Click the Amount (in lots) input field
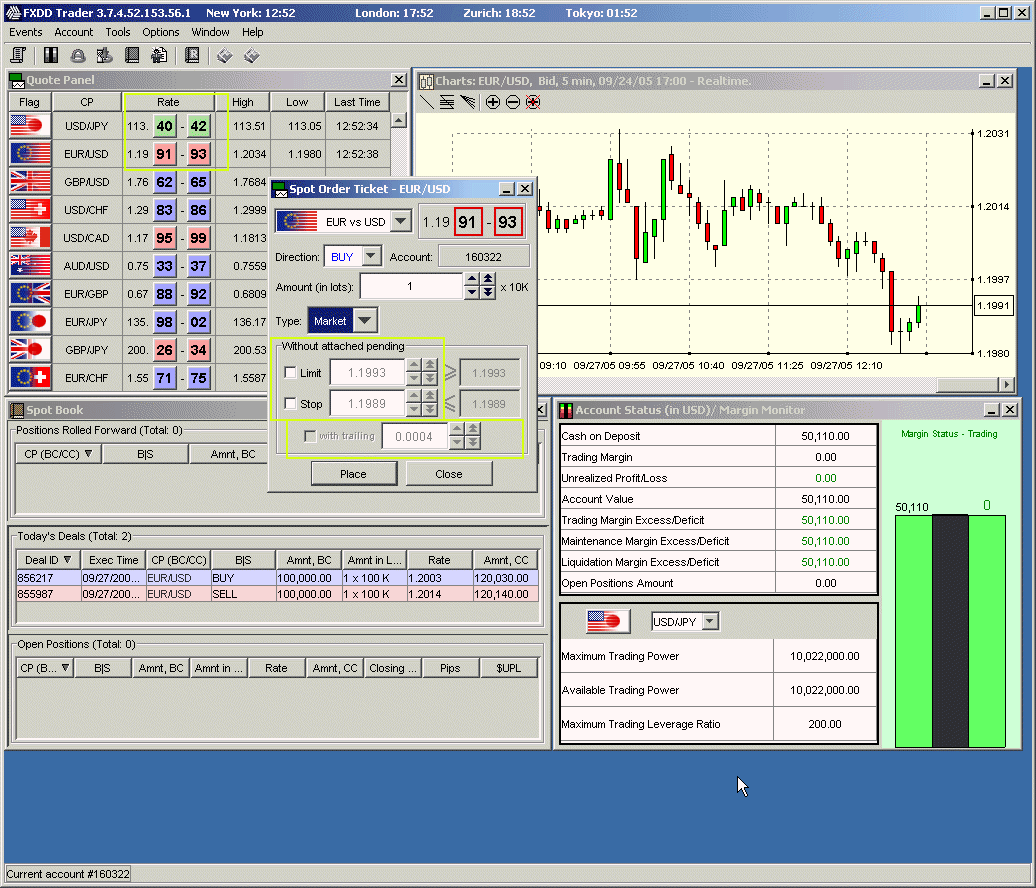This screenshot has height=888, width=1036. coord(411,287)
